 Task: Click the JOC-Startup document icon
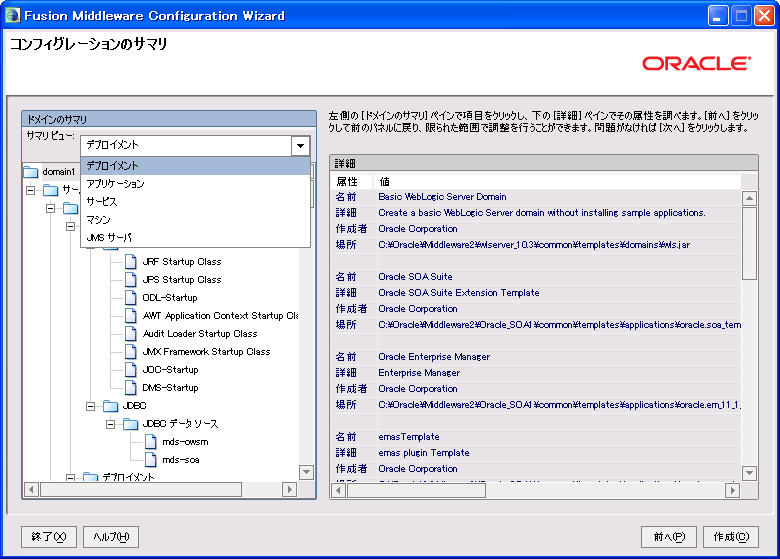131,370
